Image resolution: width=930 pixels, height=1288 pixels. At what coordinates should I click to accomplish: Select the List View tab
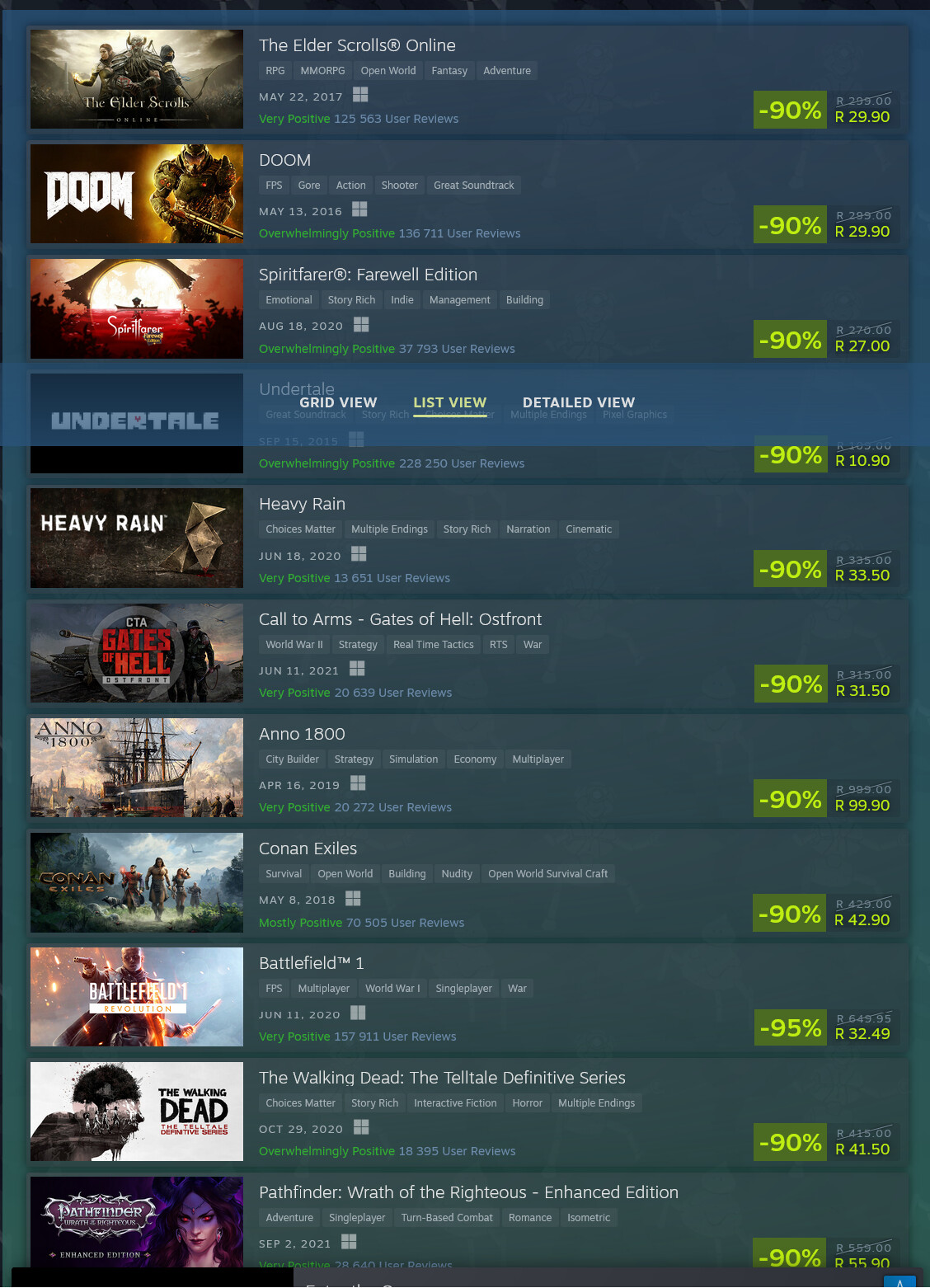[x=450, y=402]
